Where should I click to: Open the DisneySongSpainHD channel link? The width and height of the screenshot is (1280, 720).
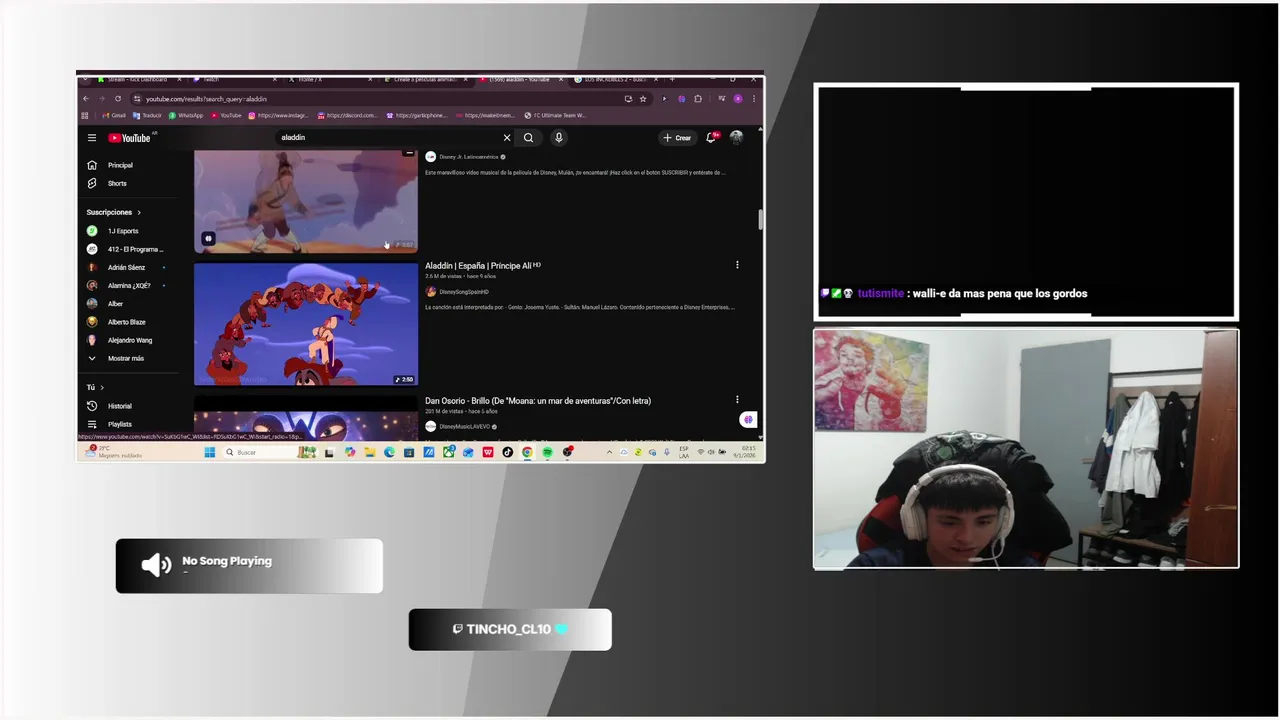(x=464, y=292)
